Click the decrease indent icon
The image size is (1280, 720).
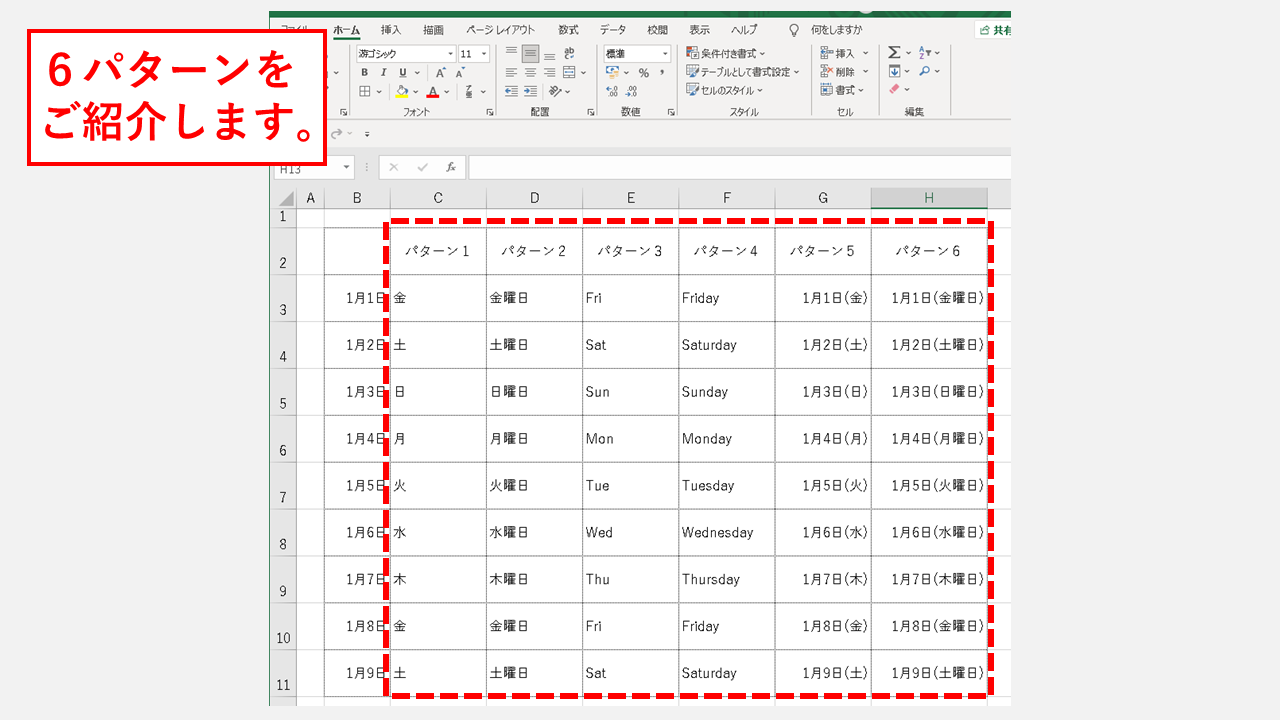click(512, 91)
